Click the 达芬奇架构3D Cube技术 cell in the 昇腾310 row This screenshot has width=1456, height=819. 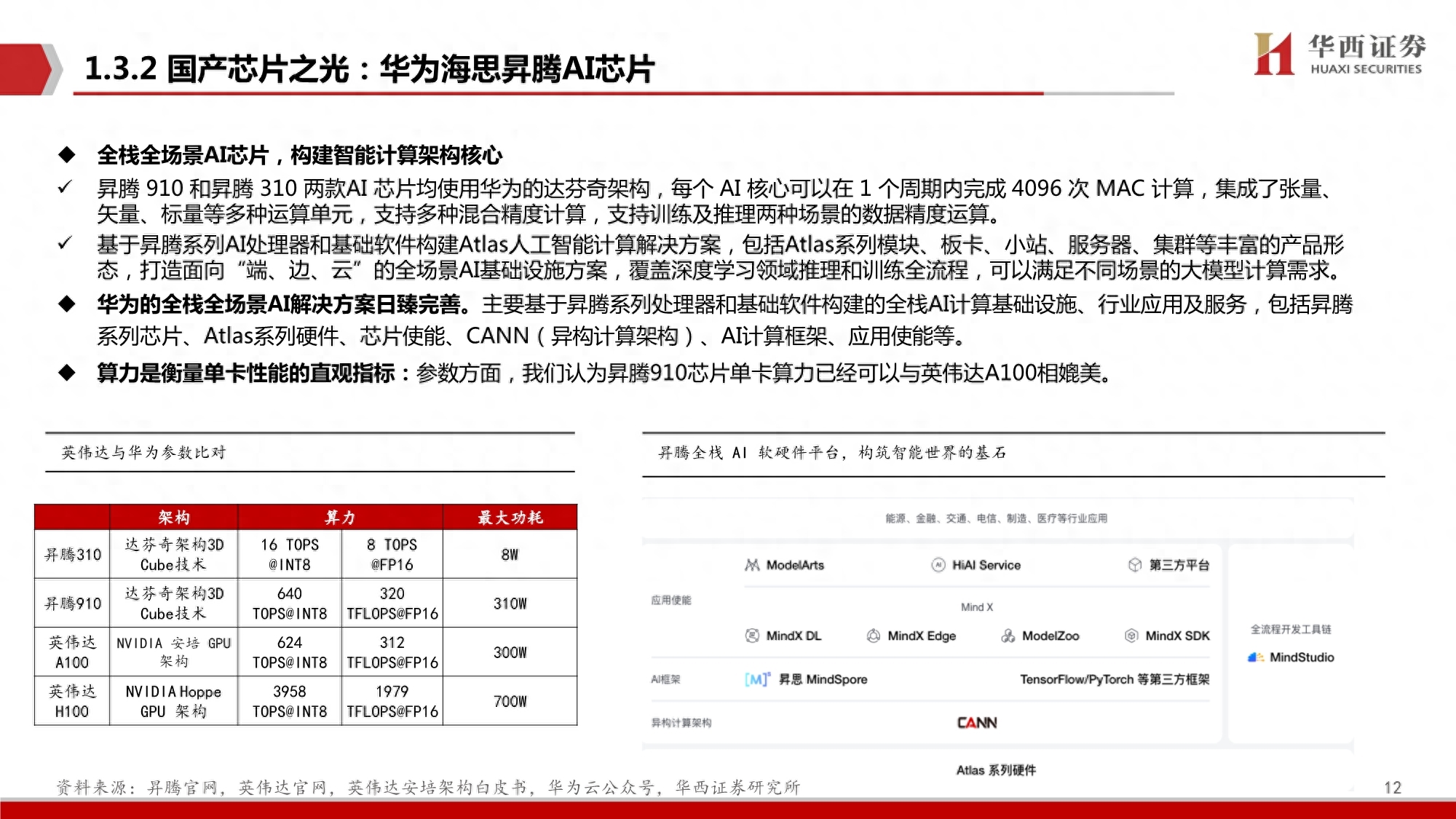tap(174, 555)
